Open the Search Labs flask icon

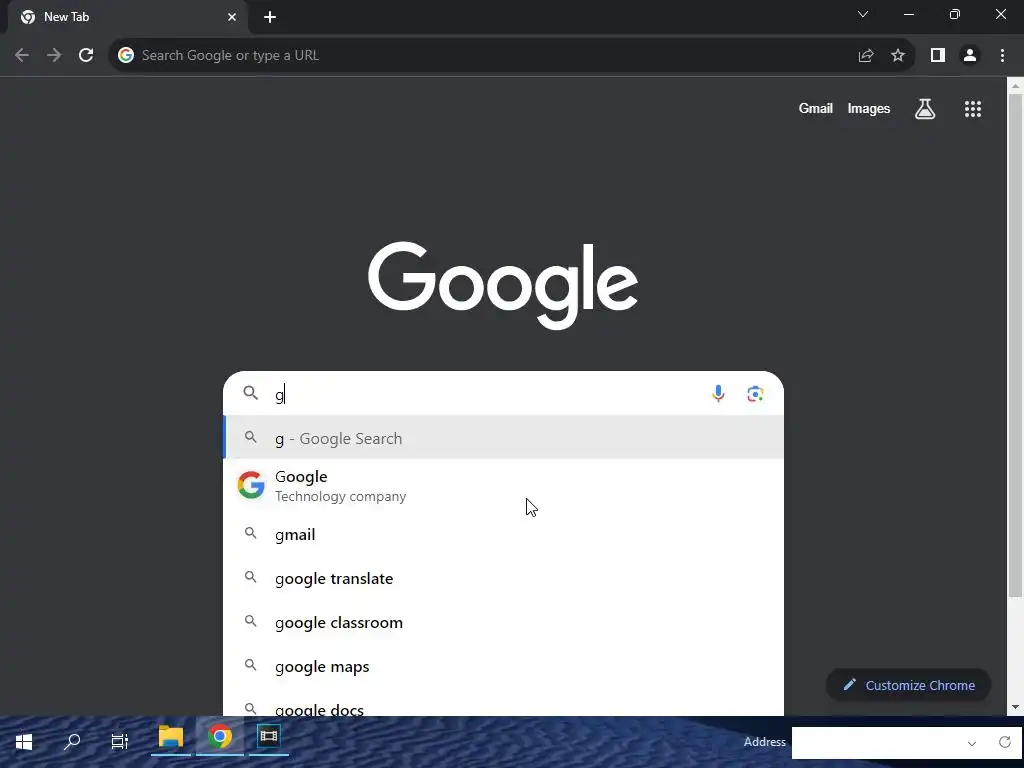[925, 109]
